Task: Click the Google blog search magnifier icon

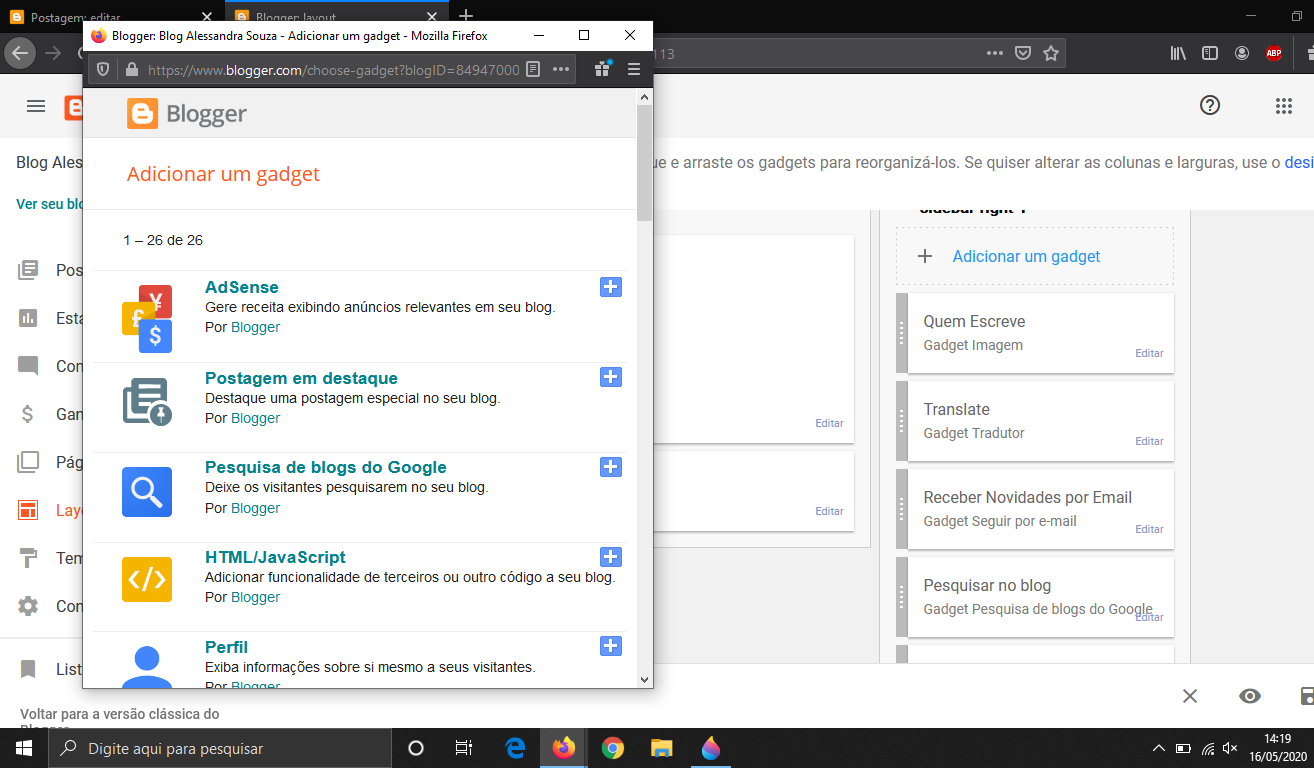Action: tap(147, 492)
